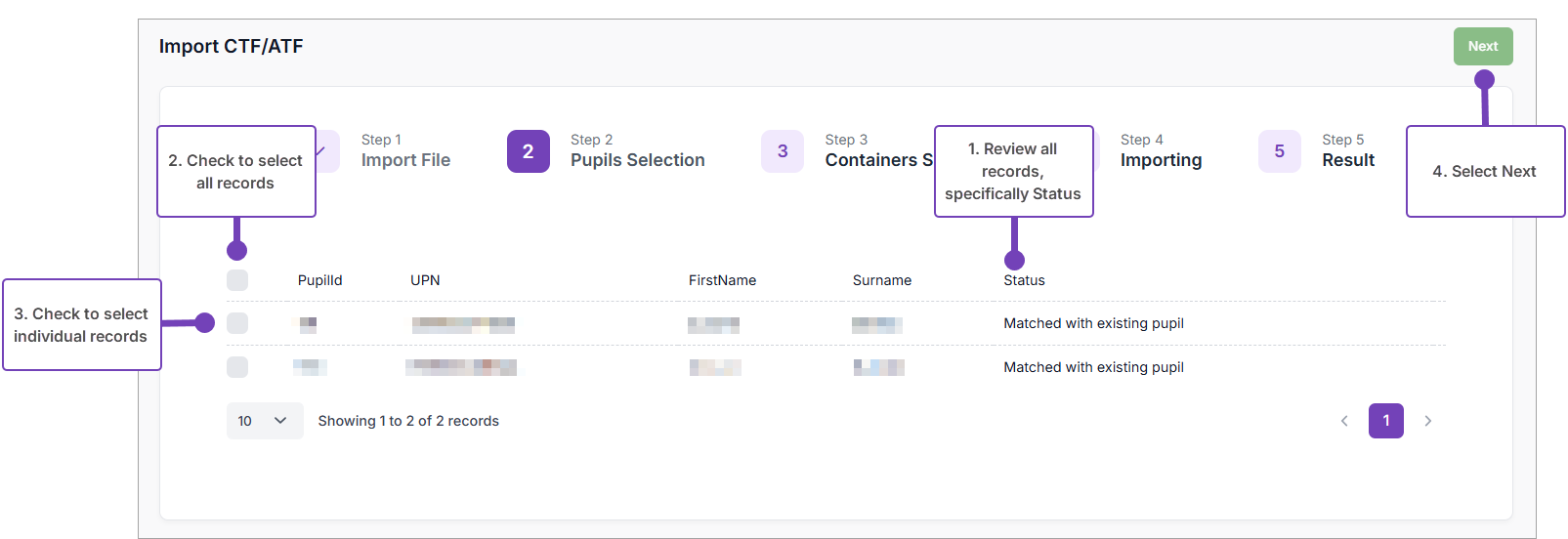
Task: Click the Surname column header
Action: 881,280
